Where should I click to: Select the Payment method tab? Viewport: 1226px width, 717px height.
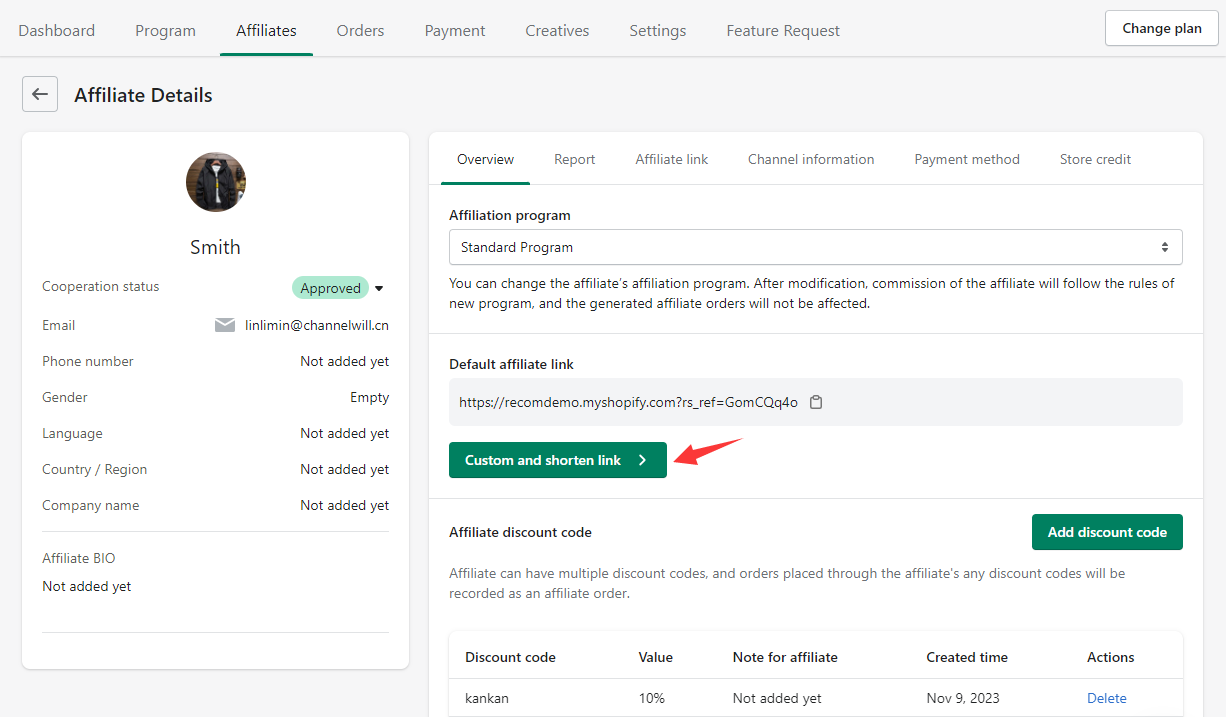966,159
